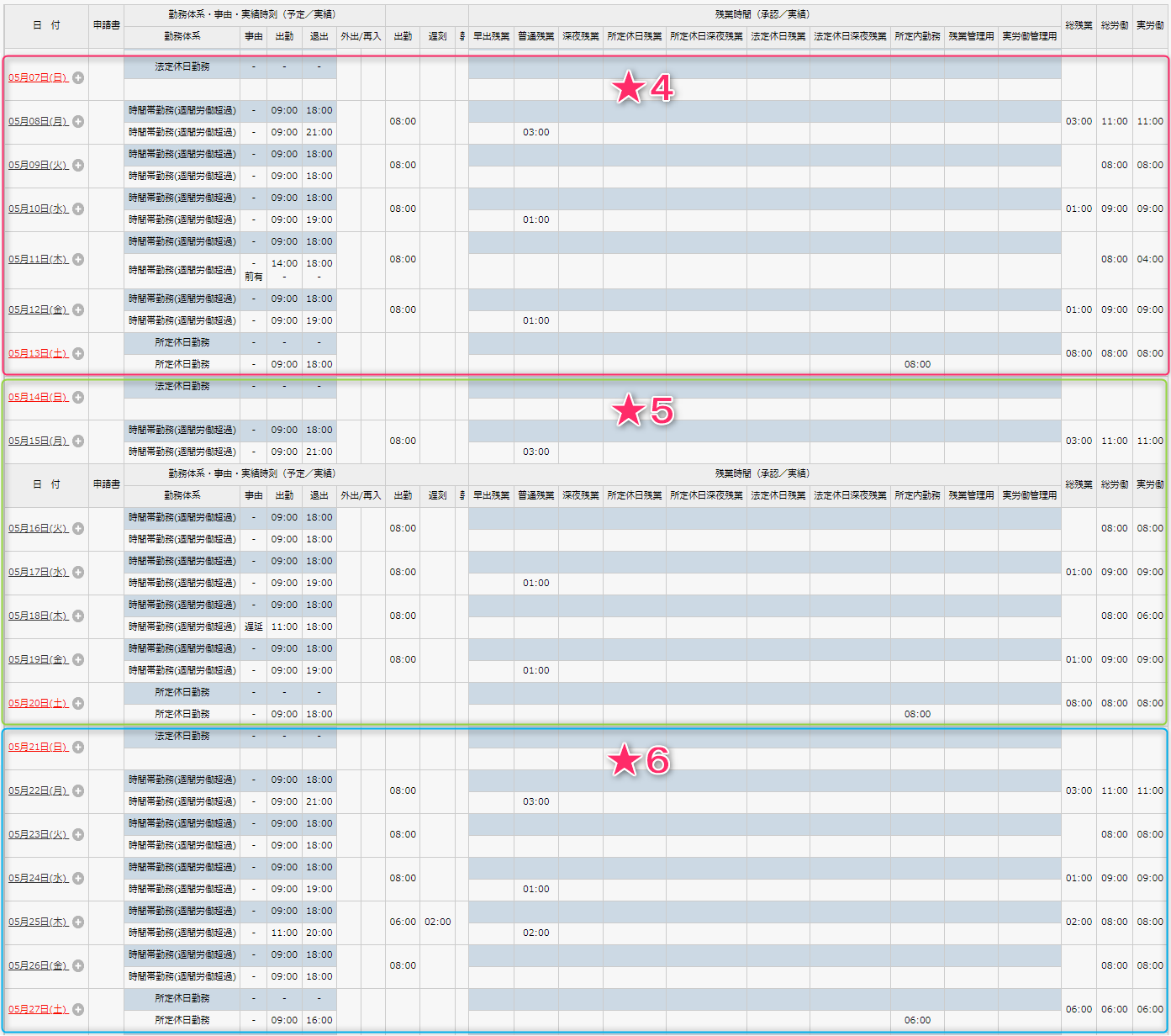The image size is (1171, 1036).
Task: Click the plus icon next to 05月27日(土)
Action: [x=78, y=1009]
